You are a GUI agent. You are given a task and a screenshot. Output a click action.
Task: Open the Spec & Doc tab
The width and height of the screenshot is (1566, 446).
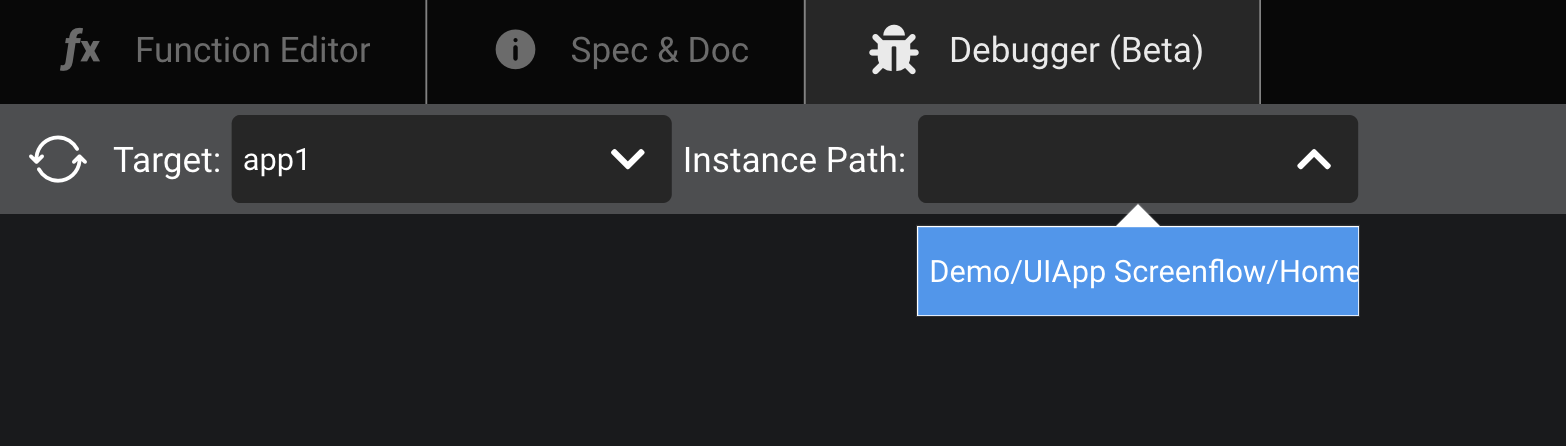coord(616,51)
